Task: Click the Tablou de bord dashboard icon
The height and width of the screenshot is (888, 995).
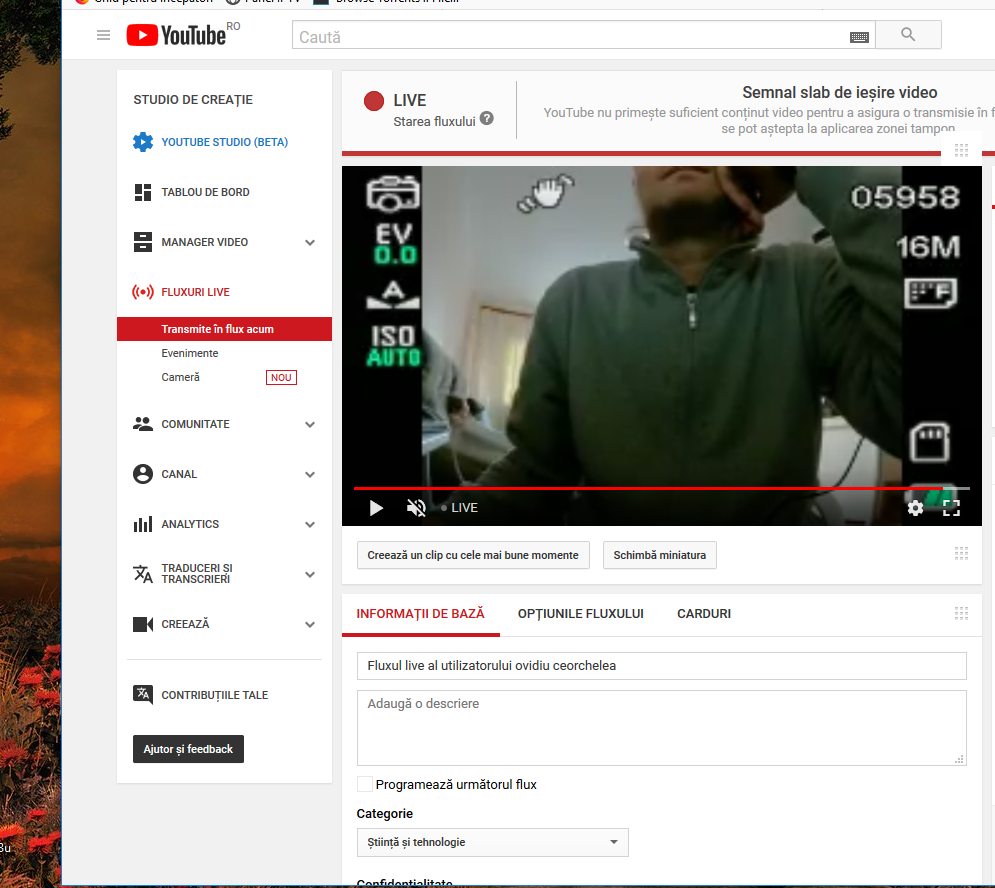Action: point(143,192)
